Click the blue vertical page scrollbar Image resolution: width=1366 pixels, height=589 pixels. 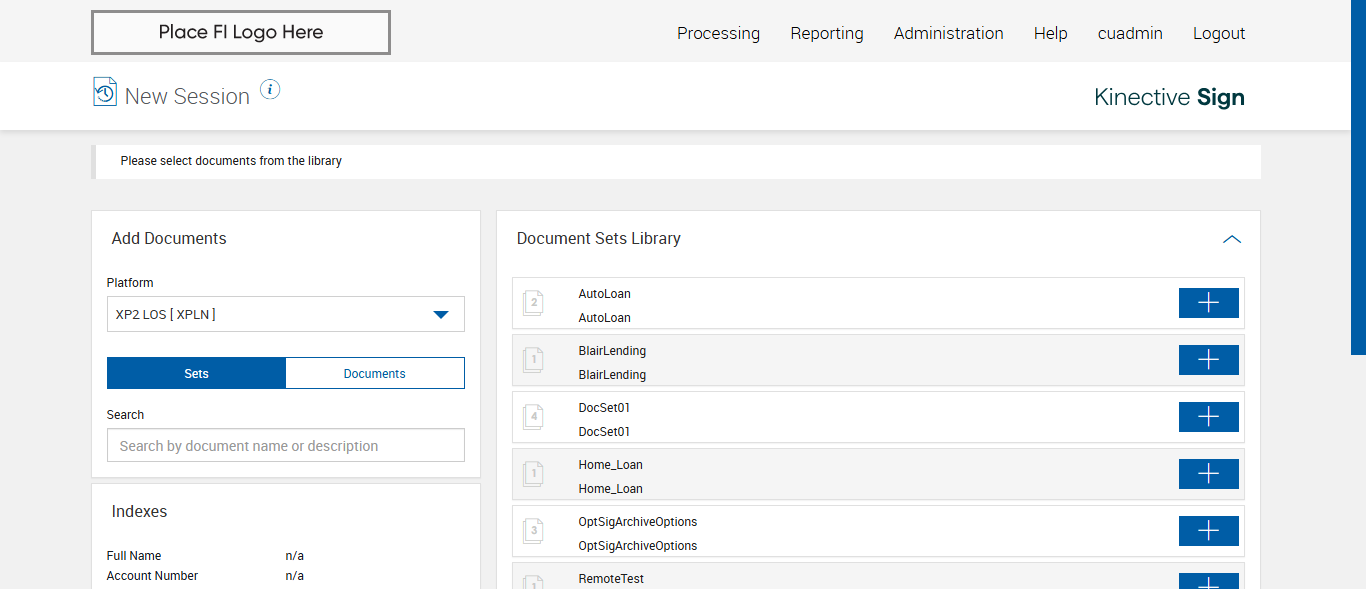pyautogui.click(x=1358, y=177)
